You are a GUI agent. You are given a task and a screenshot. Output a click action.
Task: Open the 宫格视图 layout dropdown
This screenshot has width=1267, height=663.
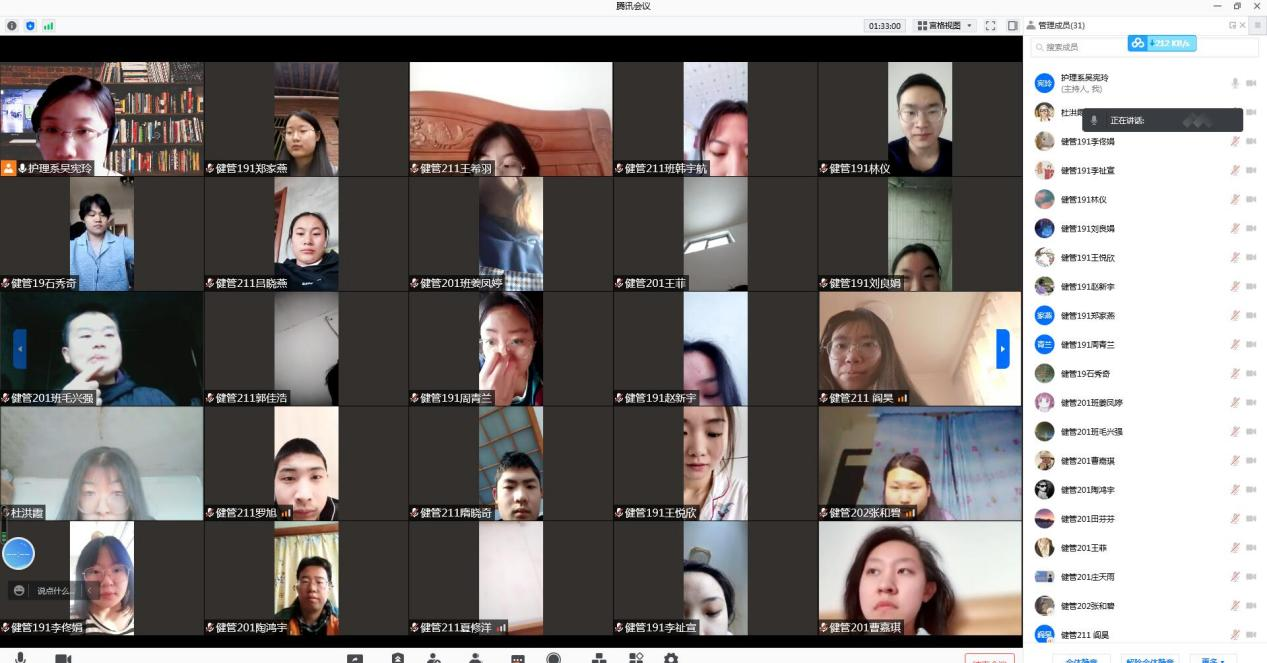coord(945,25)
